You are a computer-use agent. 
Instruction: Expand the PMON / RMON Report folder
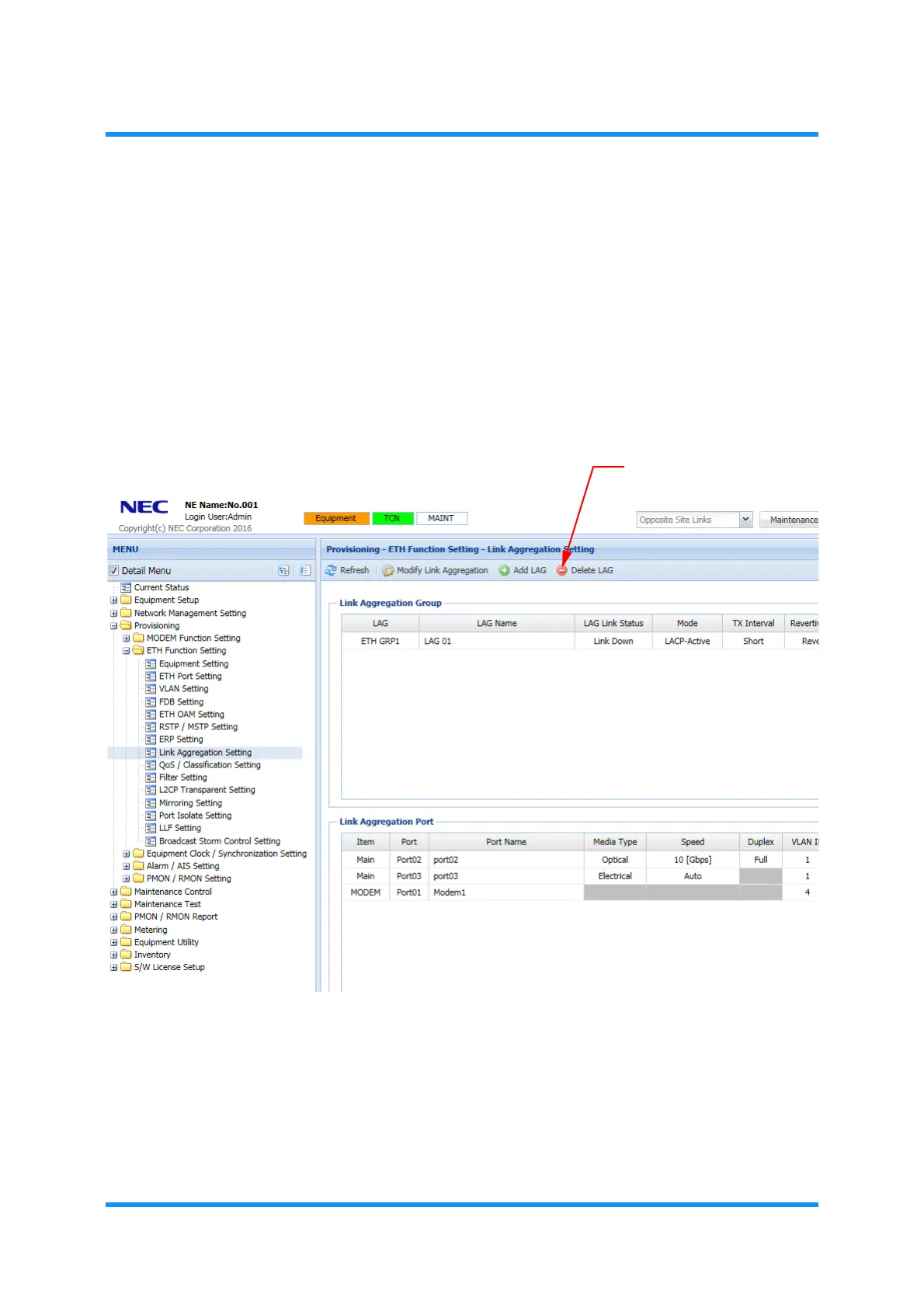(x=114, y=917)
